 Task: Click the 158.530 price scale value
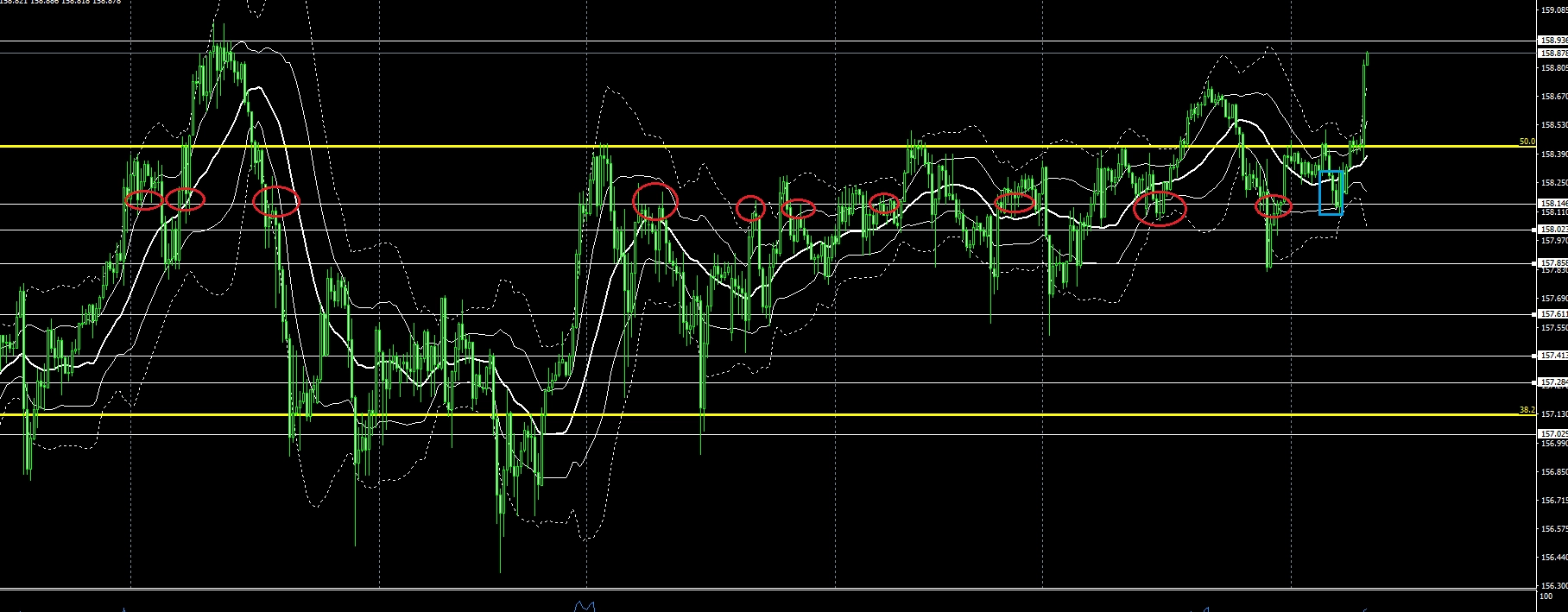pos(1554,125)
